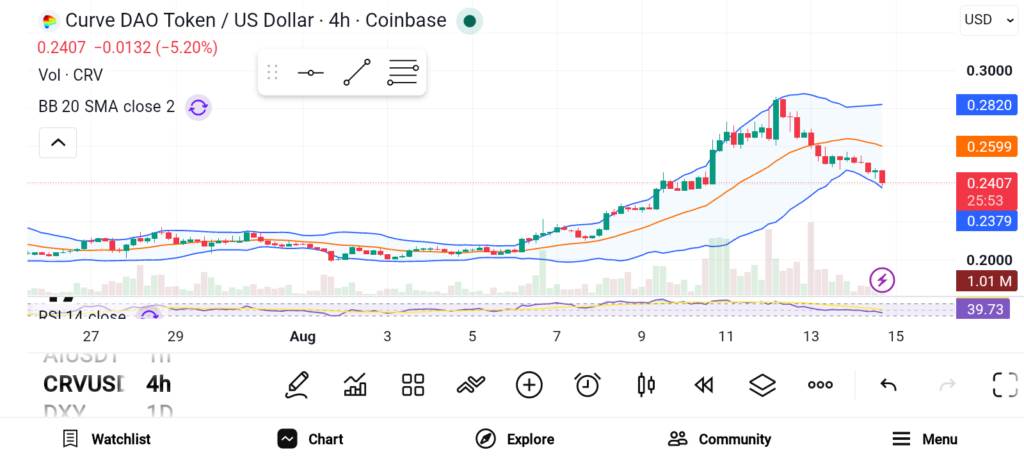The height and width of the screenshot is (461, 1024).
Task: Select the pencil drawing tool
Action: [x=296, y=385]
